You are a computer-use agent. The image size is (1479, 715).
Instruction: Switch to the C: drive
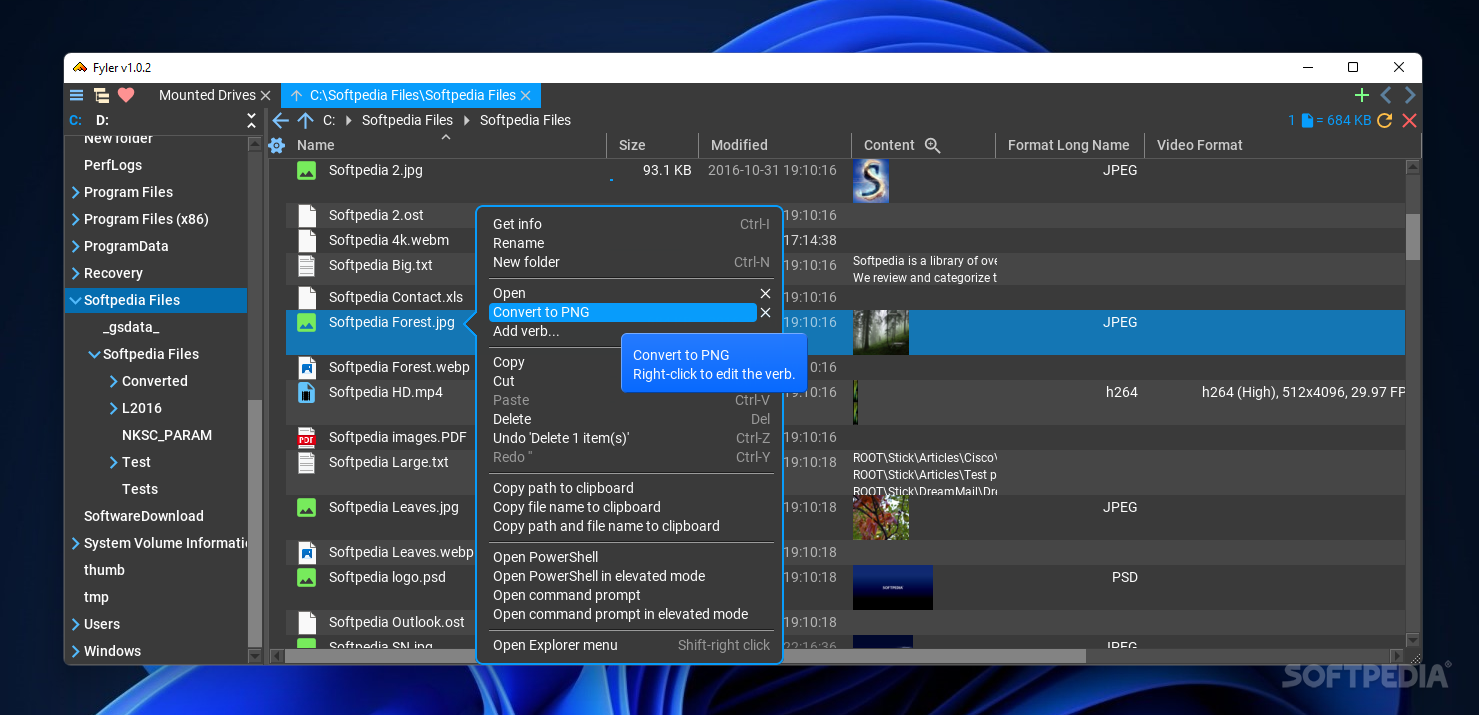[75, 120]
